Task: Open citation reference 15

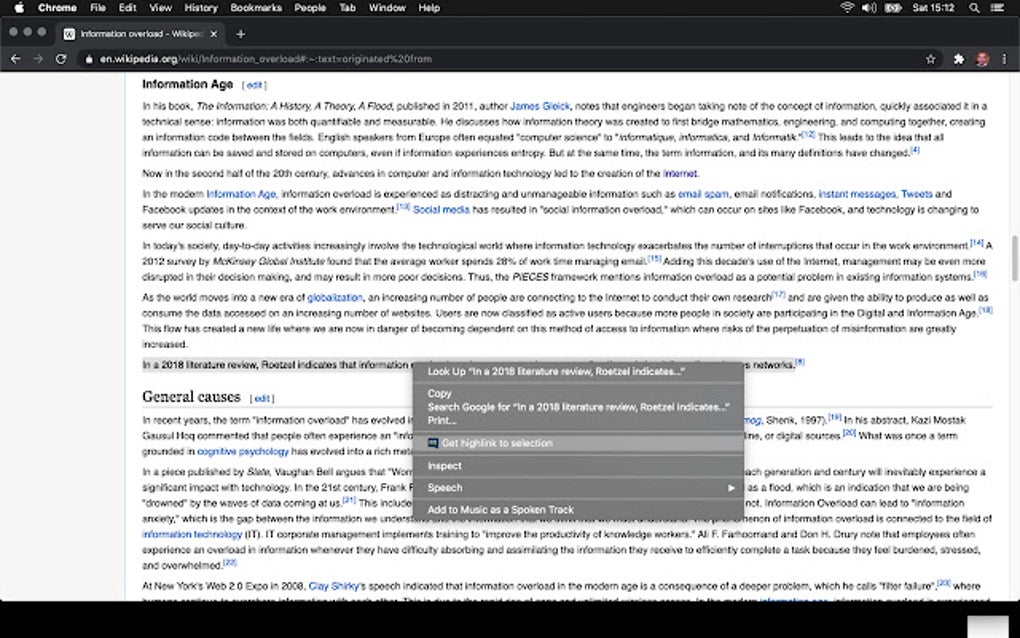Action: (654, 258)
